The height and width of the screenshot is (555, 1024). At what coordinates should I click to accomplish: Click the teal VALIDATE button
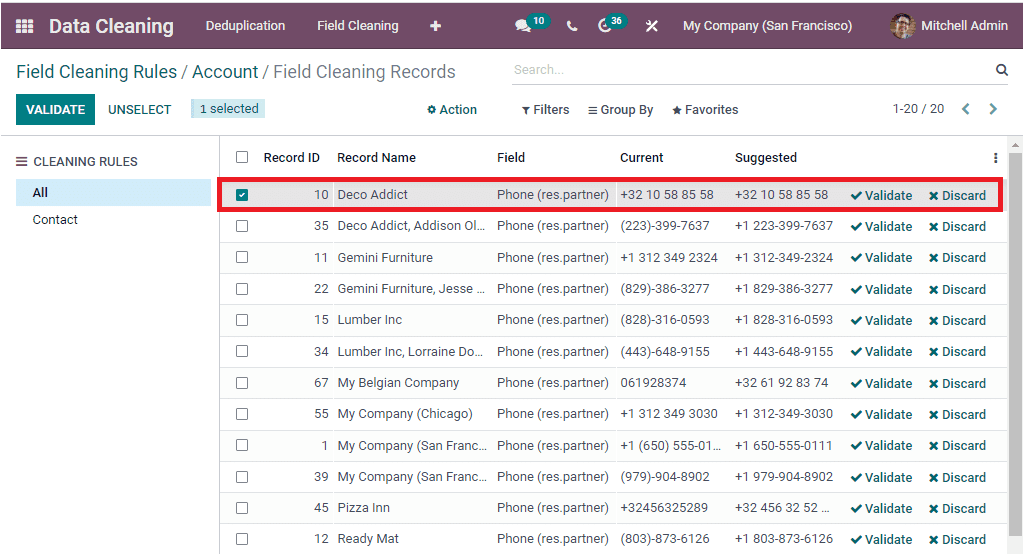point(55,109)
